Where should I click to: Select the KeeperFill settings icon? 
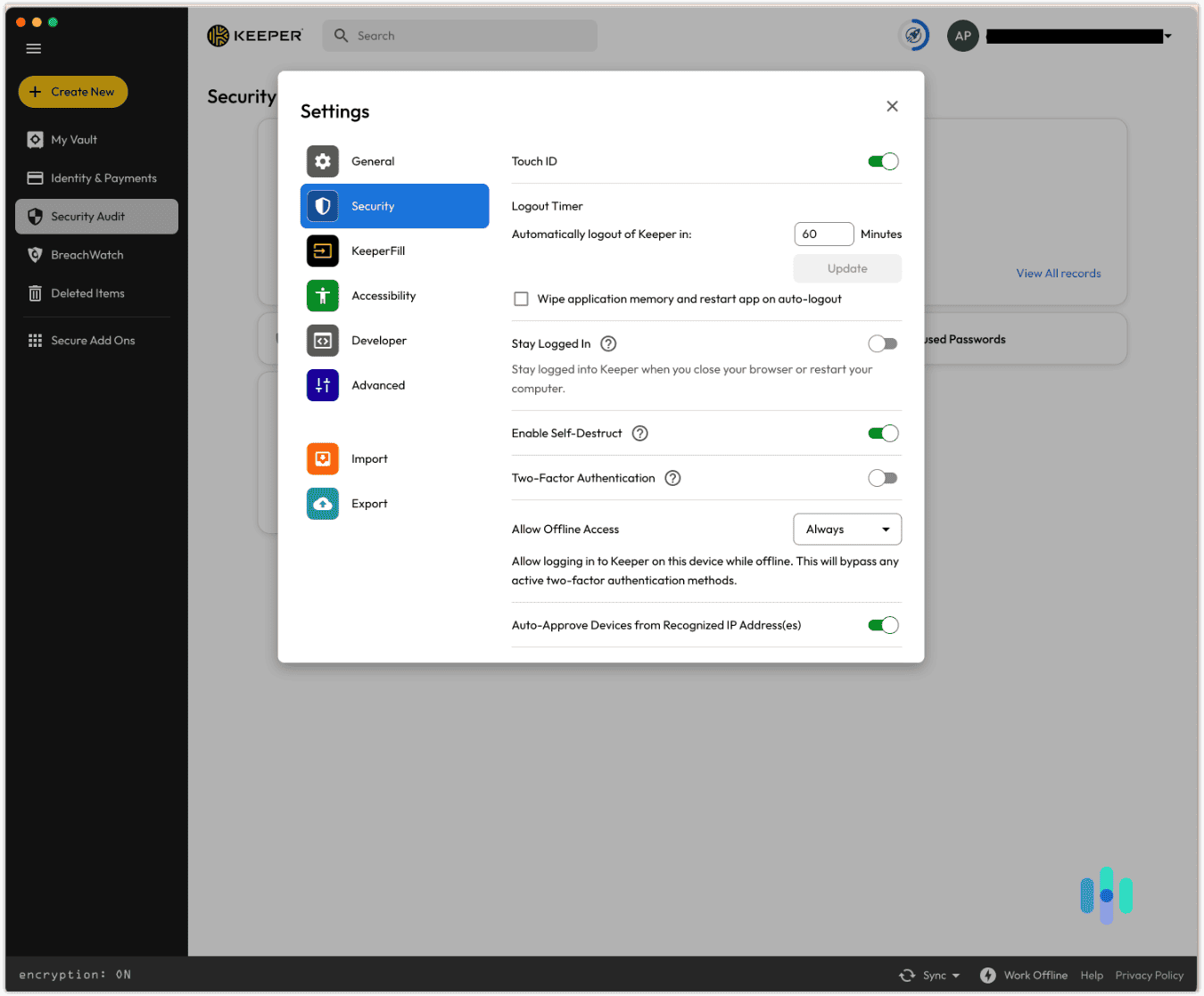click(x=322, y=251)
